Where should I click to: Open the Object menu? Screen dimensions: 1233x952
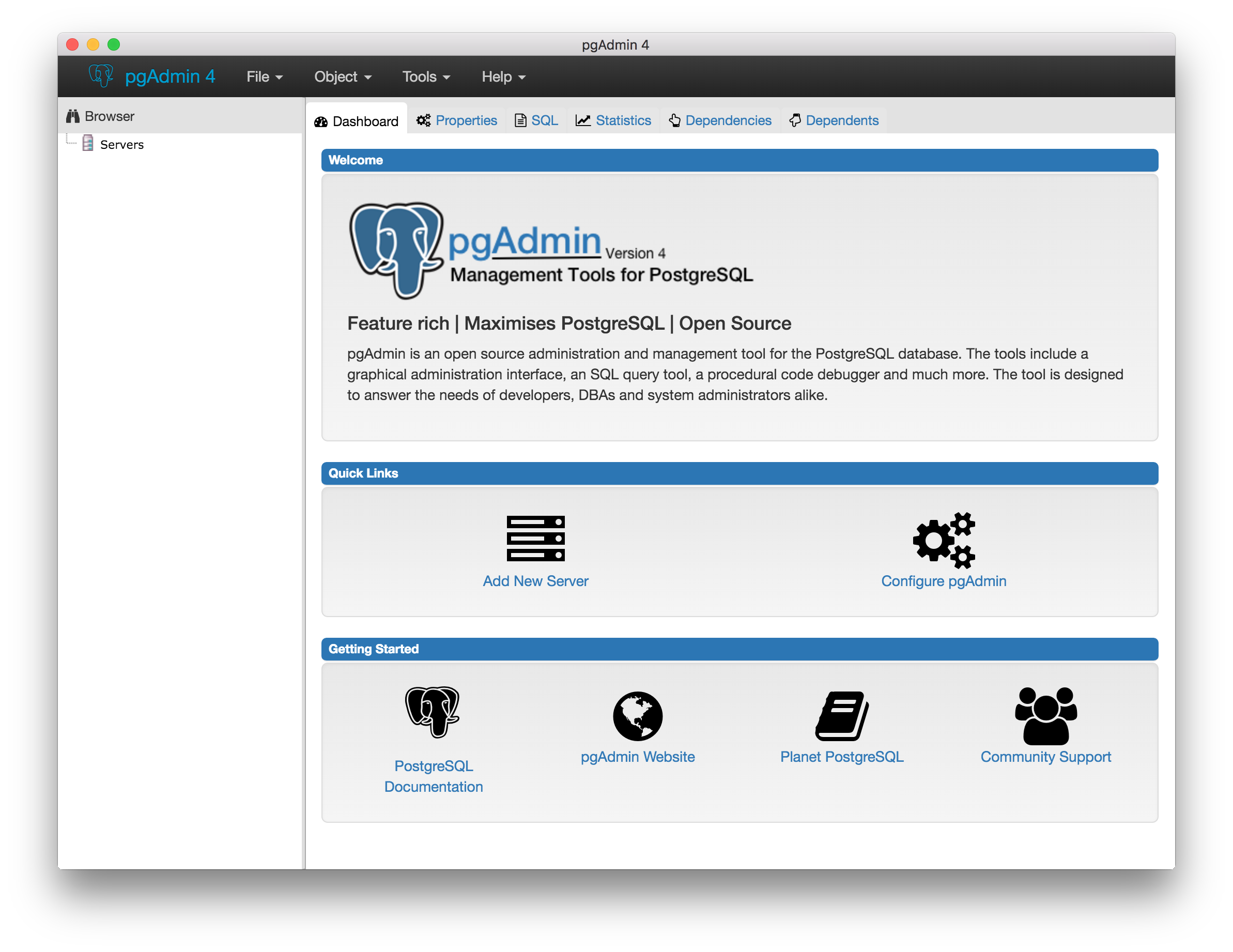(343, 76)
